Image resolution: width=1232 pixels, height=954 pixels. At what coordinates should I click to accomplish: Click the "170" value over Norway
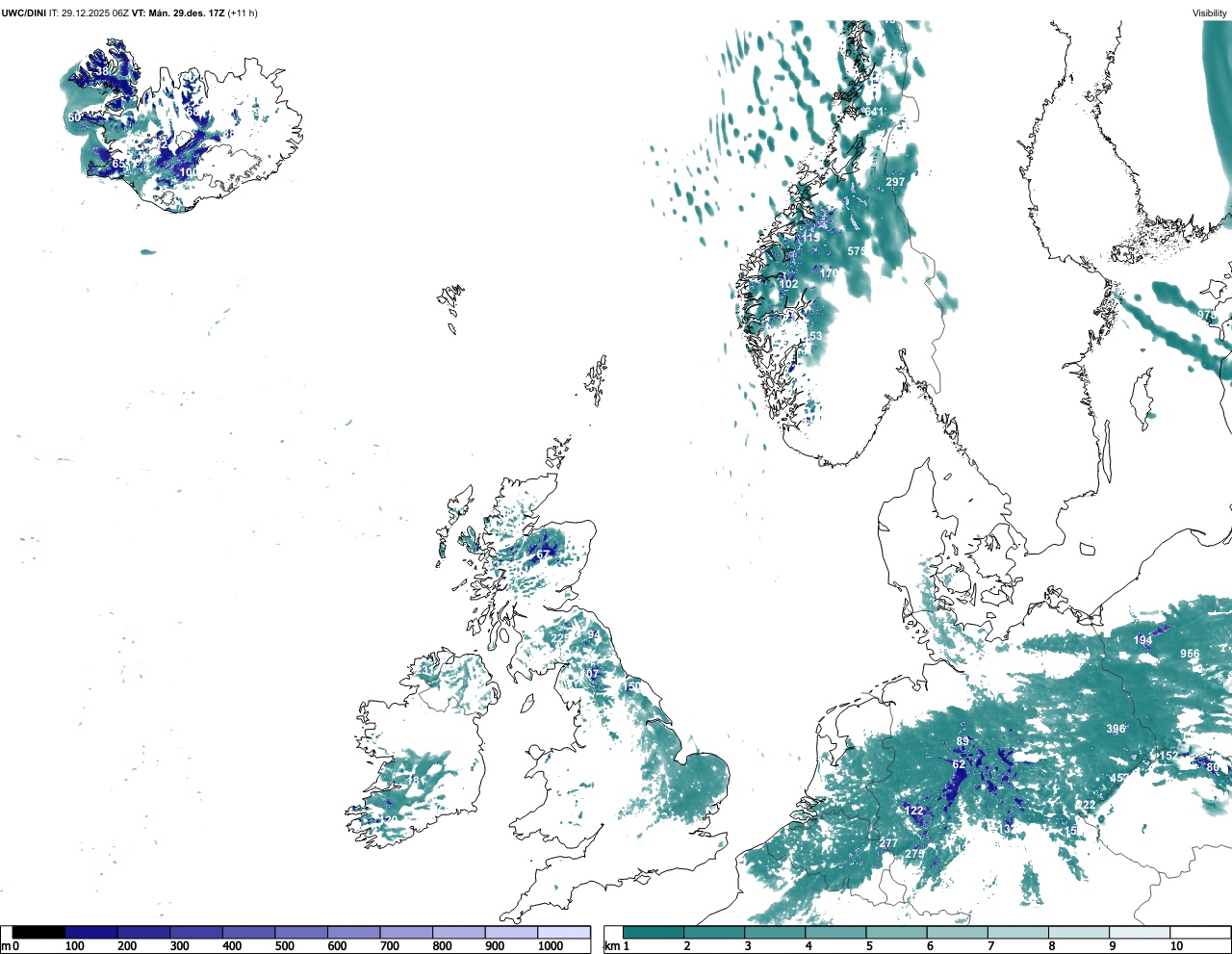830,273
